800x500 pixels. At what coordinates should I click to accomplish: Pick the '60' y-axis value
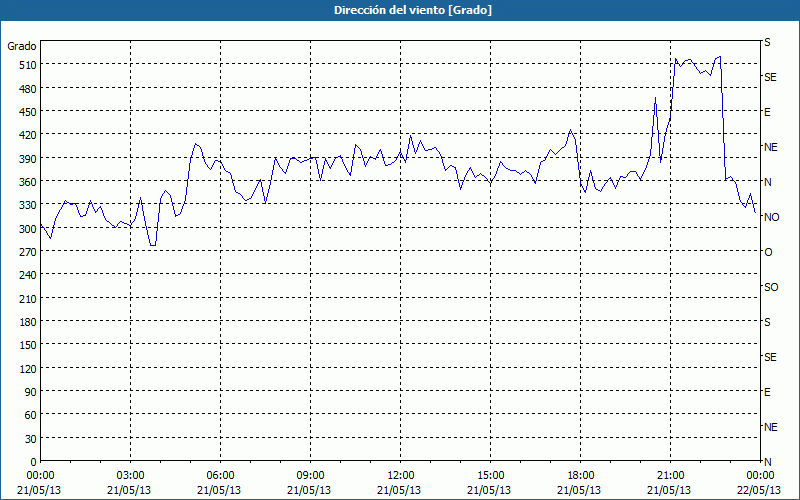pyautogui.click(x=31, y=415)
